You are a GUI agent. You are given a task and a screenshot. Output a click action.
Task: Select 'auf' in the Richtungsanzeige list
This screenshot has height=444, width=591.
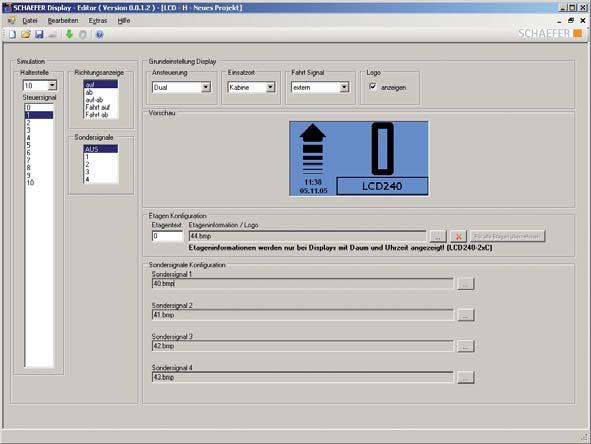101,84
